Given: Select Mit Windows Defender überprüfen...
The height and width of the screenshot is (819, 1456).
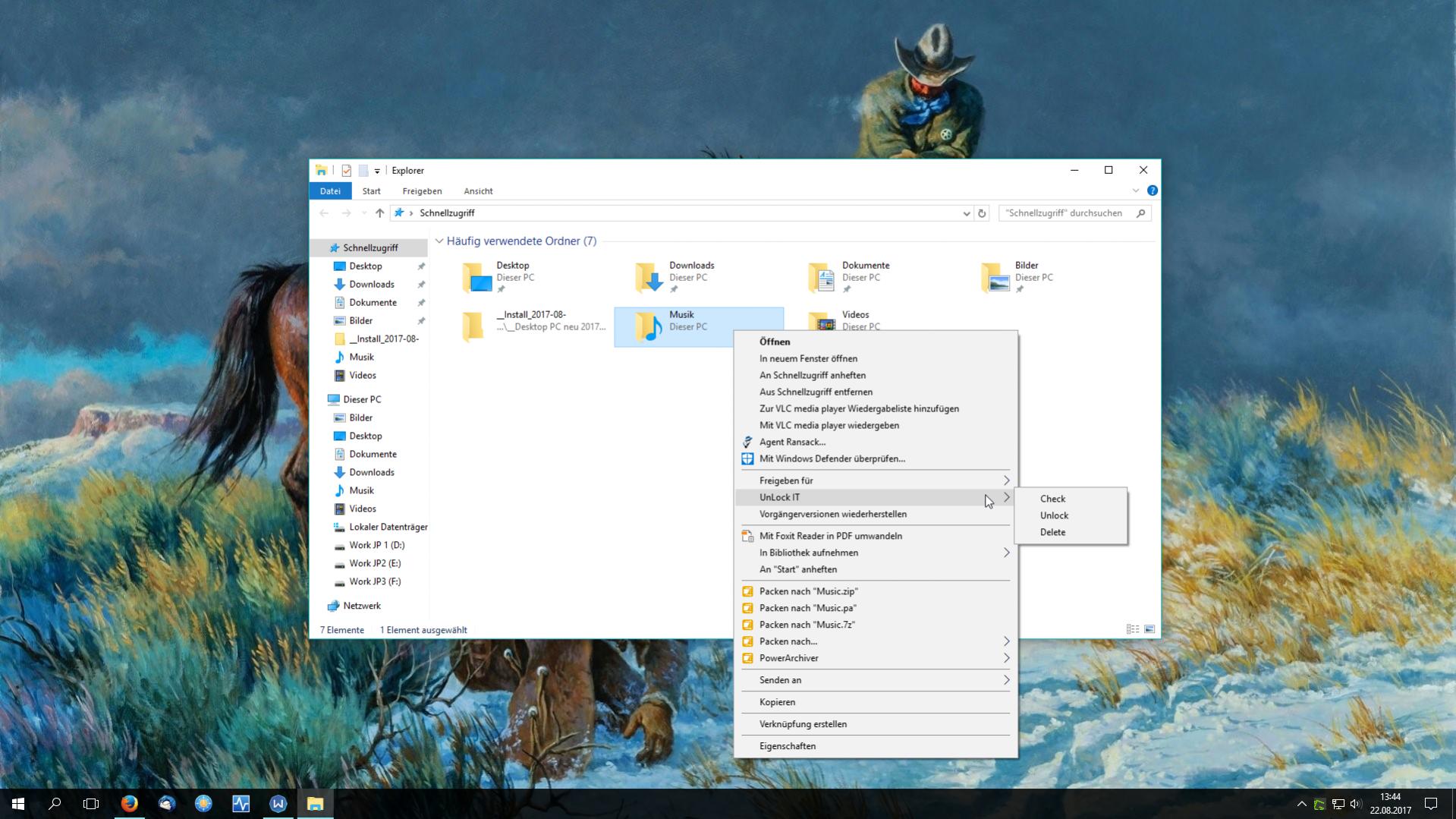Looking at the screenshot, I should coord(876,458).
